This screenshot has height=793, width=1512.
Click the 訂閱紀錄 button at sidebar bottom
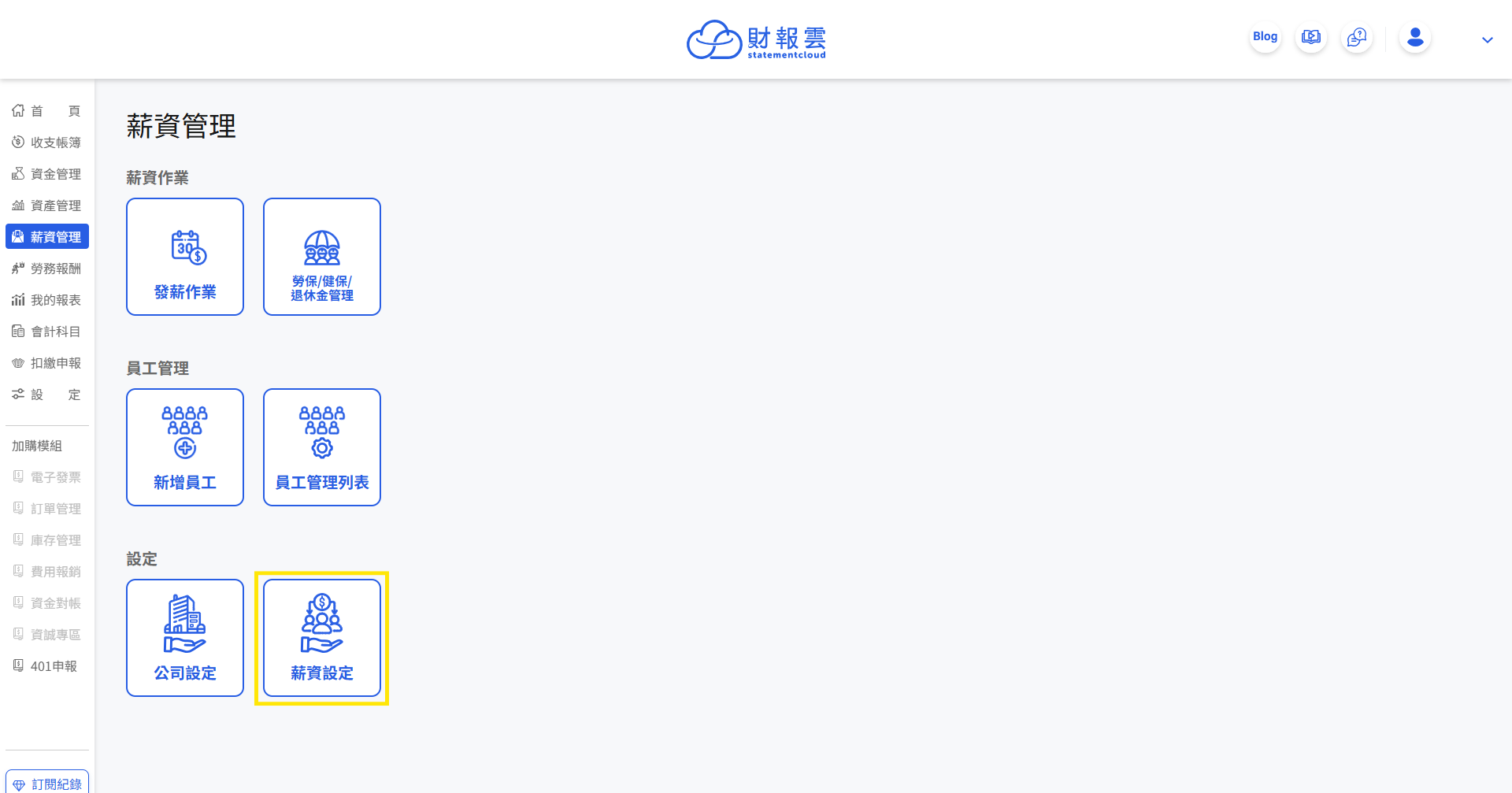[x=47, y=783]
